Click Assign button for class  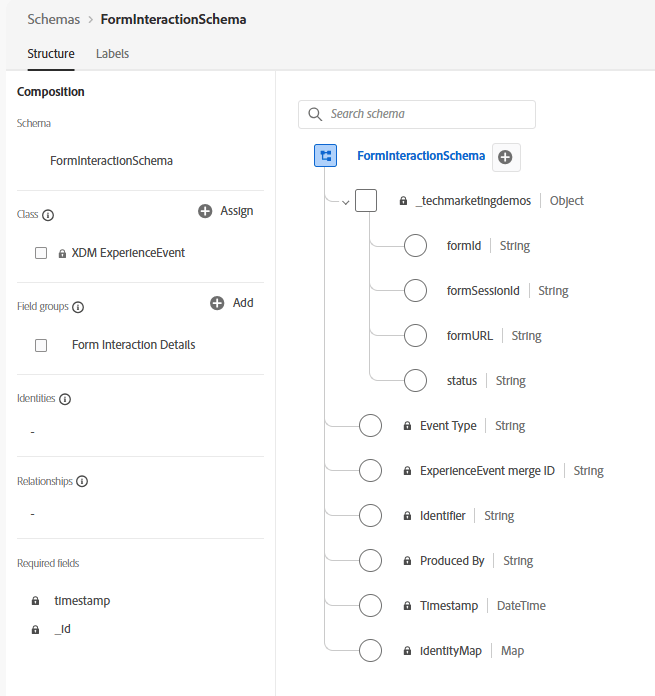coord(226,211)
